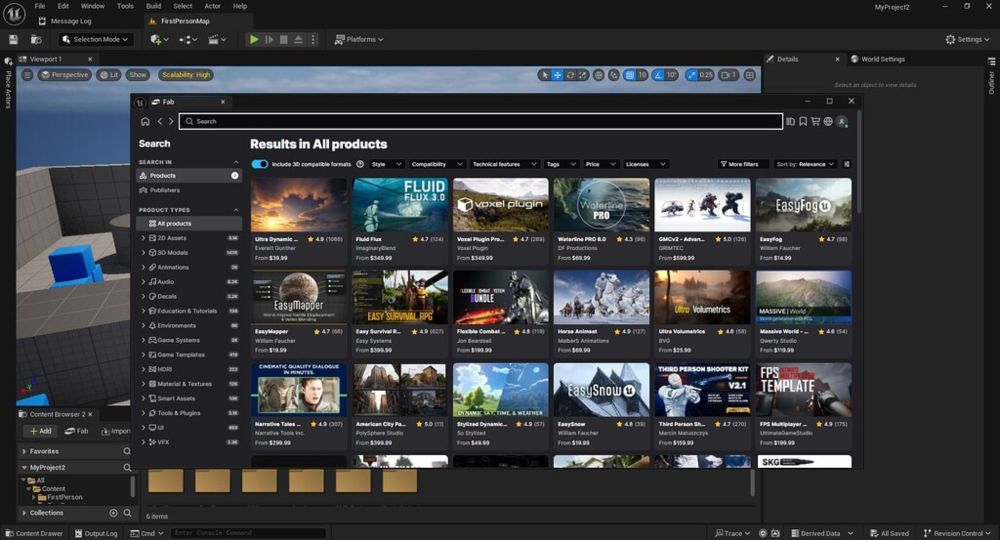This screenshot has width=1000, height=540.
Task: Open the viewport hamburger options menu
Action: (x=27, y=75)
